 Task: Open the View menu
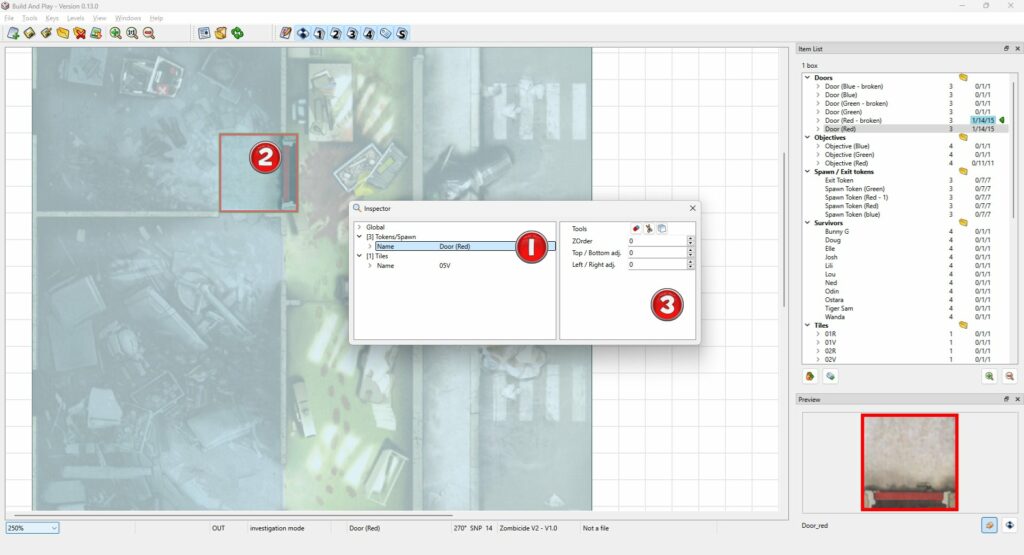click(x=99, y=18)
